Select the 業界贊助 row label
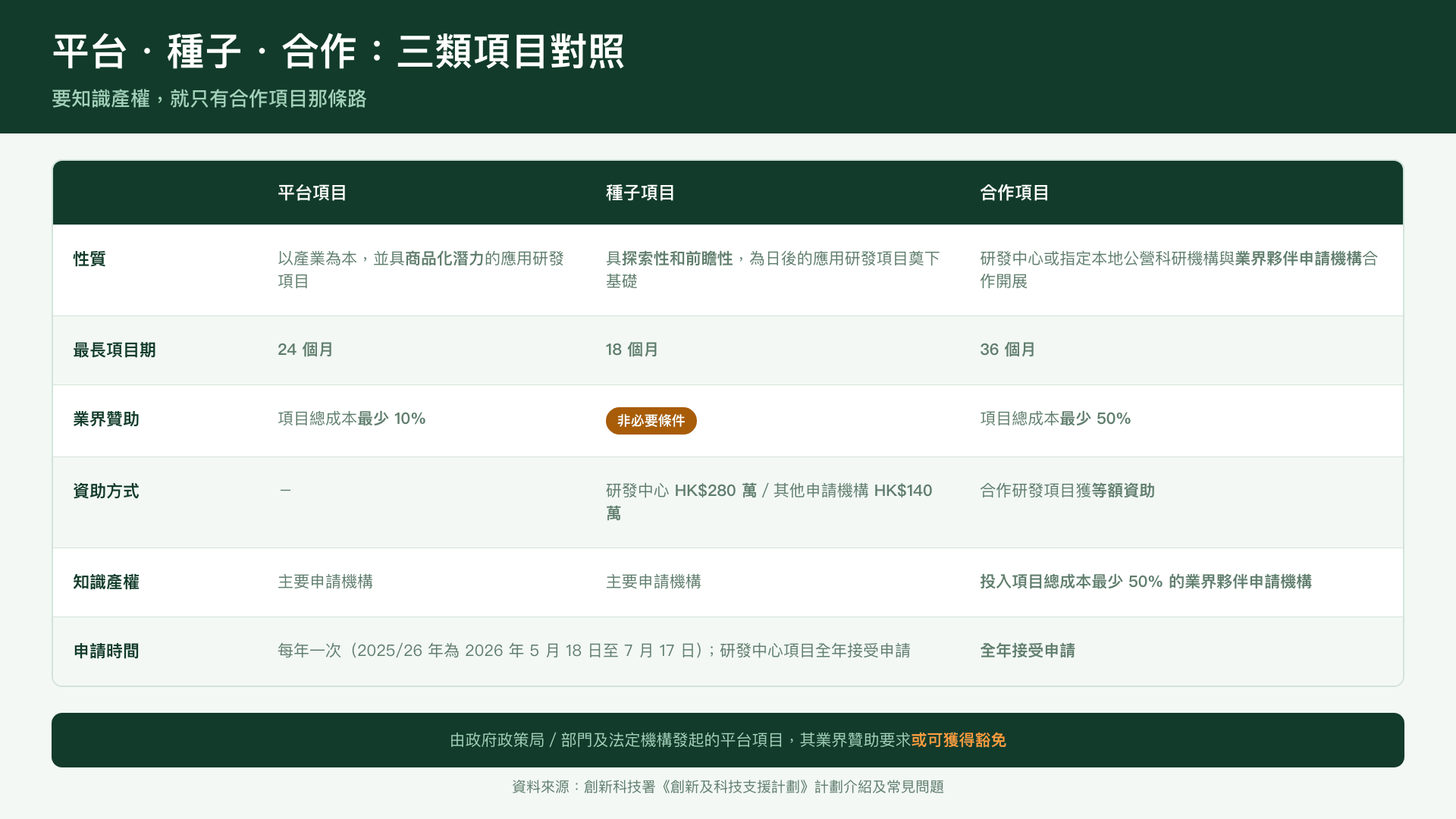Image resolution: width=1456 pixels, height=819 pixels. pos(106,419)
